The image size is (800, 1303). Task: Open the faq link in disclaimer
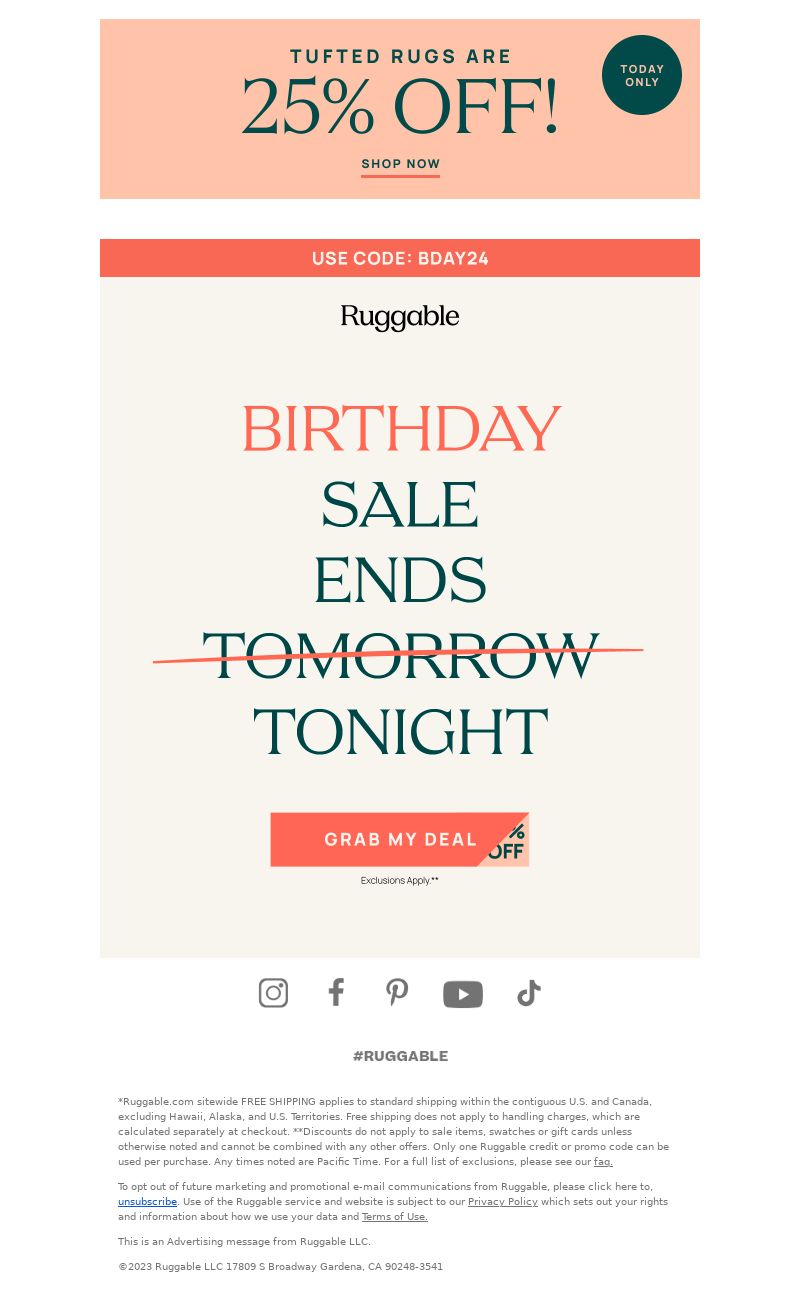point(603,1162)
